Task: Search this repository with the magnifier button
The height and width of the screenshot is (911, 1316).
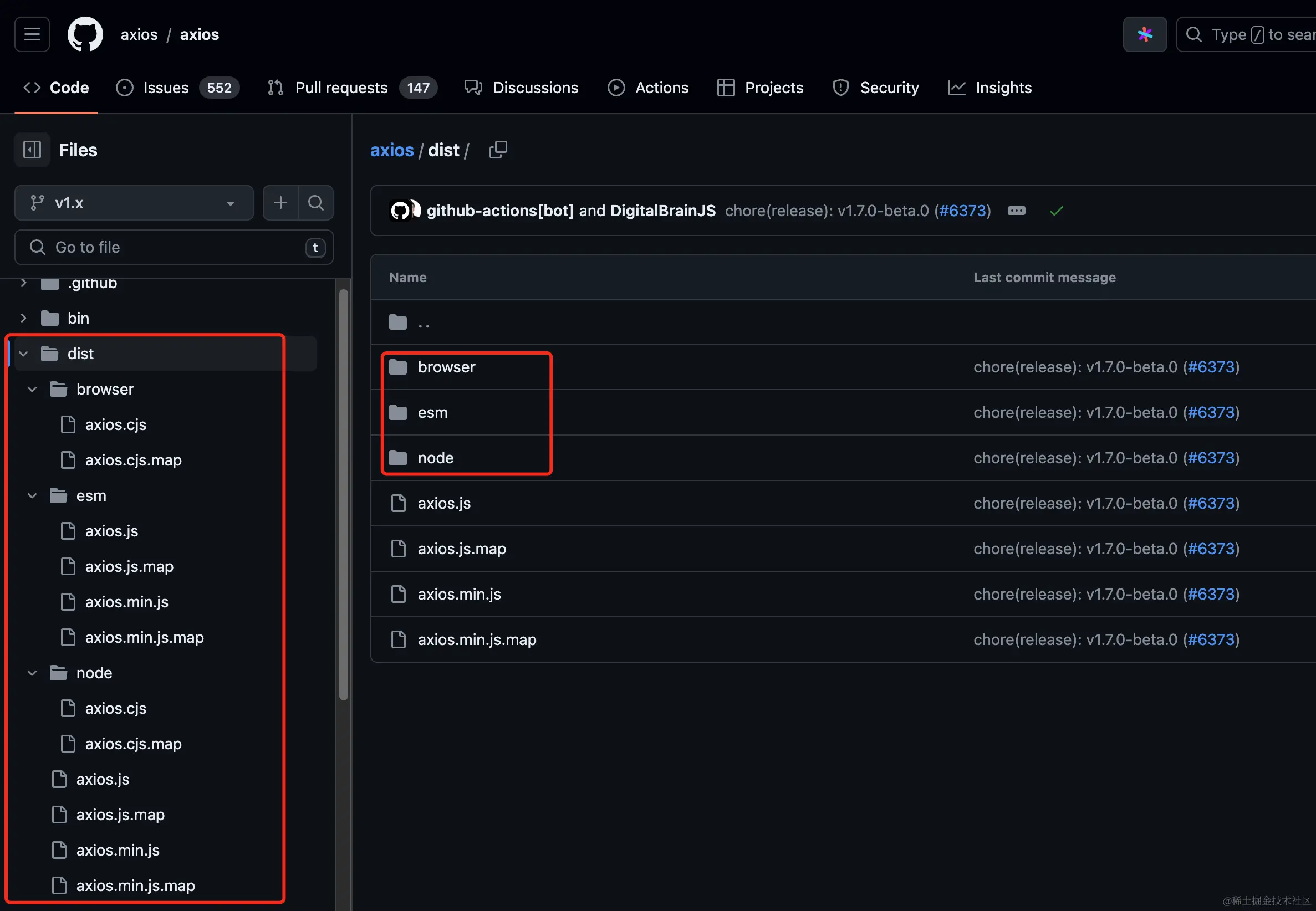Action: click(316, 203)
